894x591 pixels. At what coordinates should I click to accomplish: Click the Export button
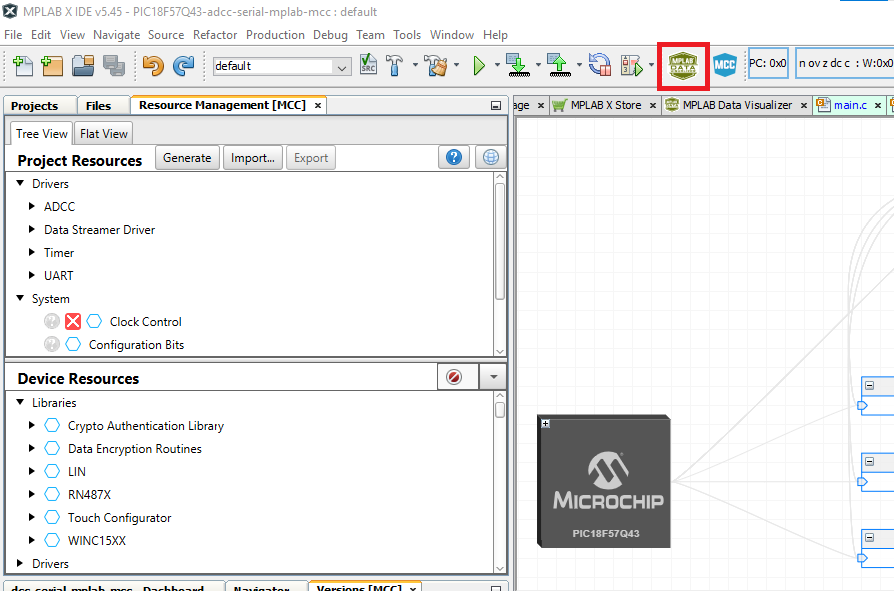tap(311, 158)
